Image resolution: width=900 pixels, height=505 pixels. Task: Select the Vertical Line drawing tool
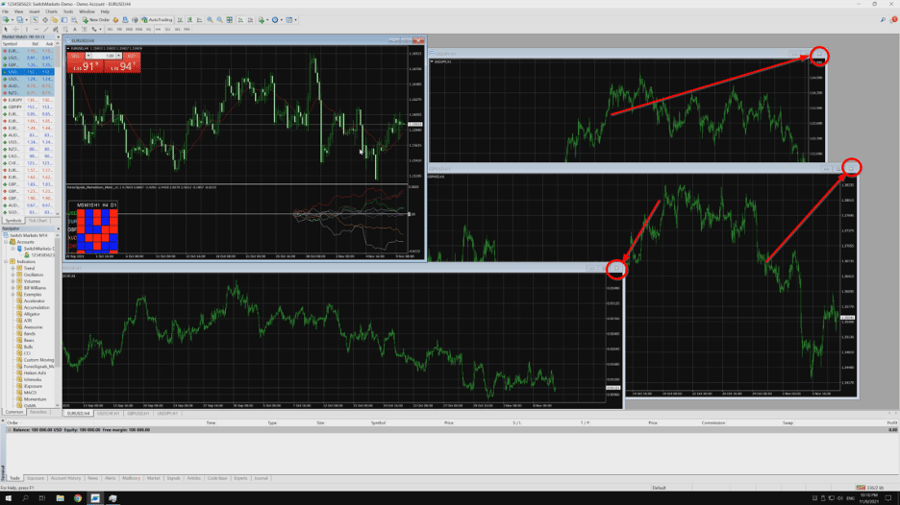click(x=26, y=29)
